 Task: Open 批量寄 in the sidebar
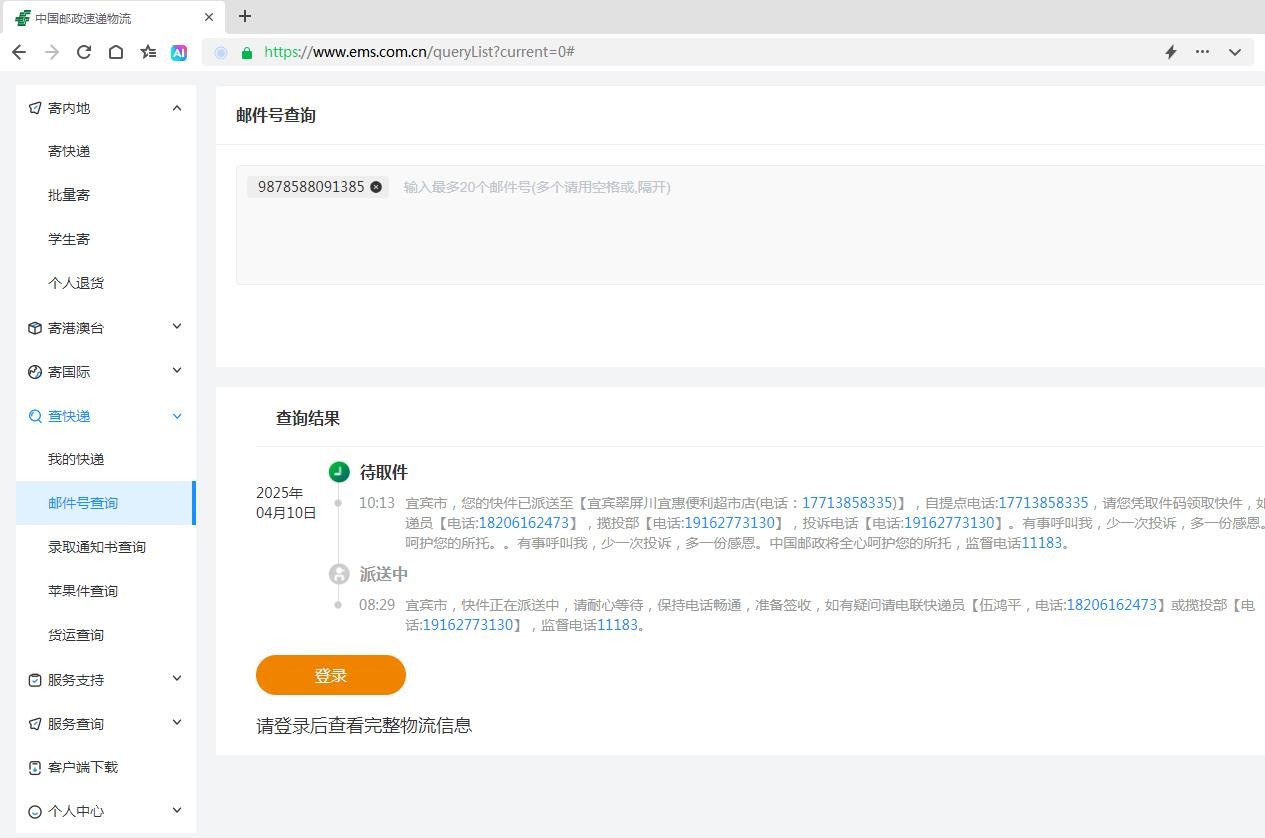coord(69,195)
